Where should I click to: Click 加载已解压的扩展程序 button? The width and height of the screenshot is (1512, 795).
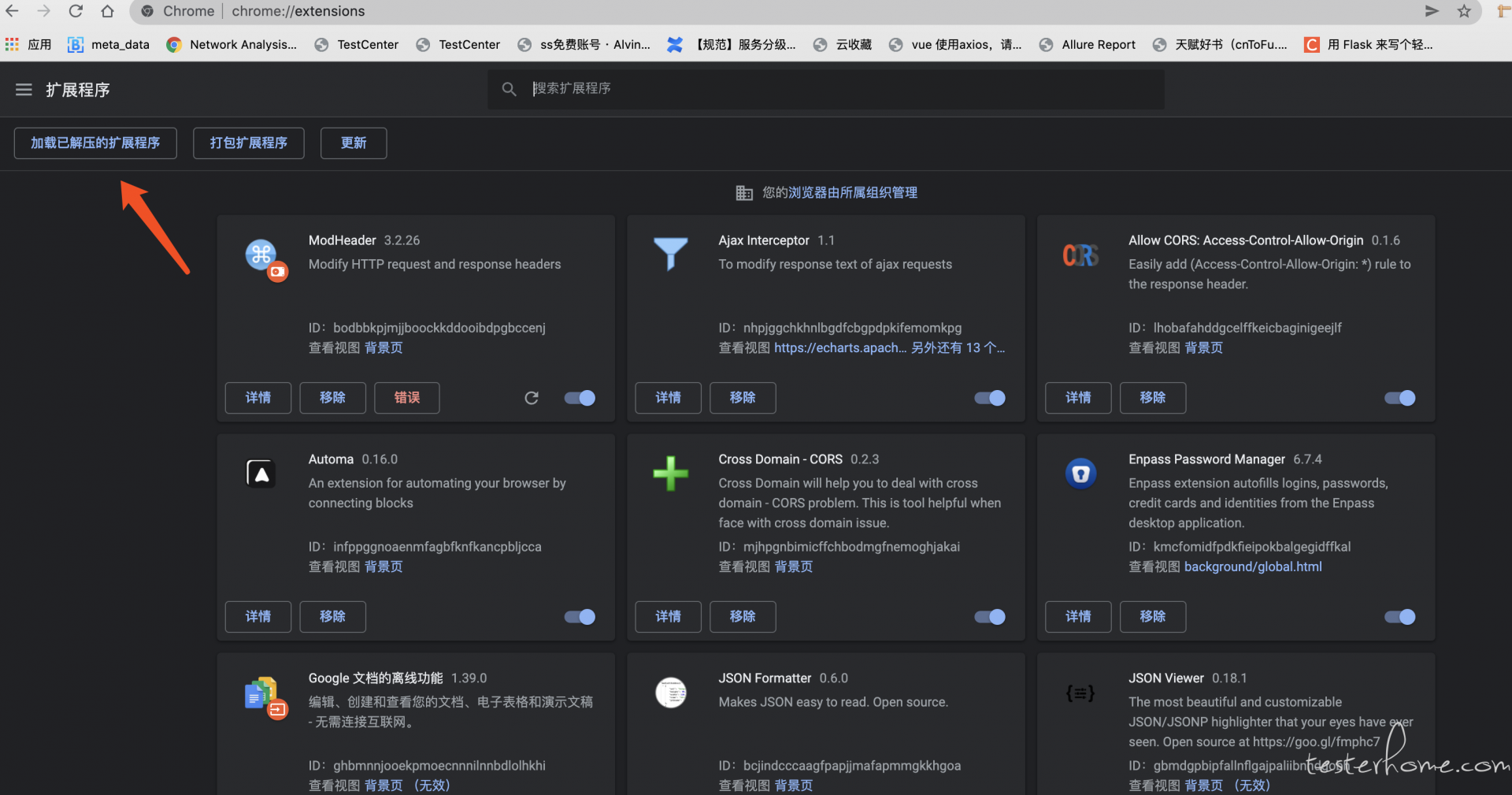[95, 143]
